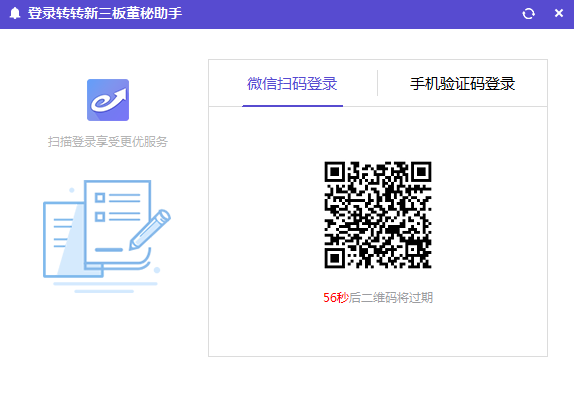
Task: Click the first checkbox square on illustrated document
Action: (100, 198)
